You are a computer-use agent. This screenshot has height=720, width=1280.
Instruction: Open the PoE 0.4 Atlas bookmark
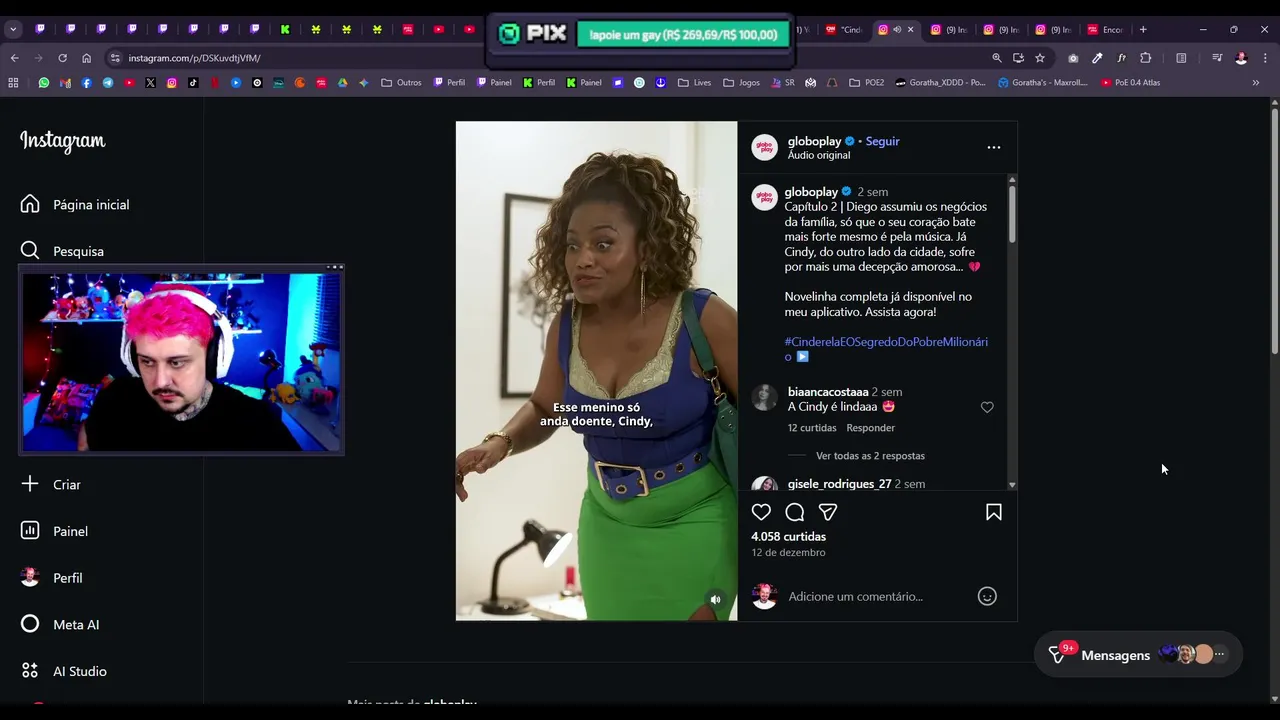[1130, 83]
